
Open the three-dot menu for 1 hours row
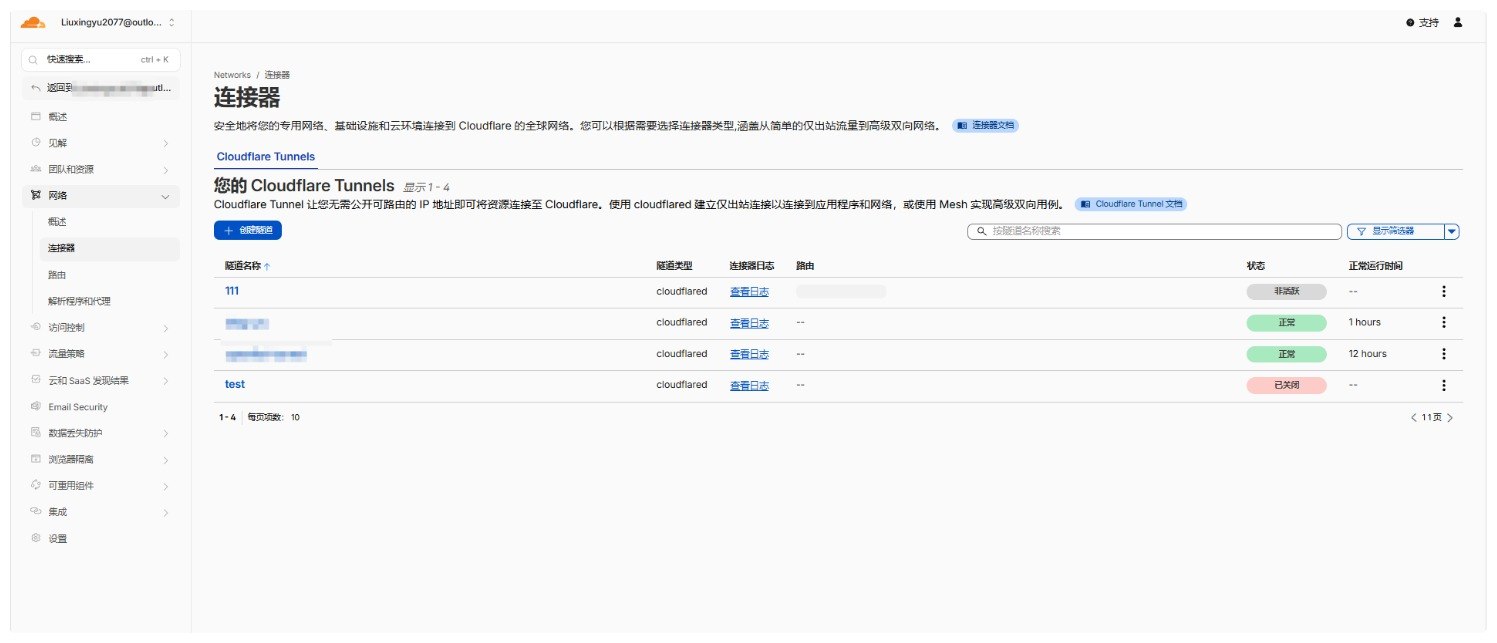tap(1443, 323)
